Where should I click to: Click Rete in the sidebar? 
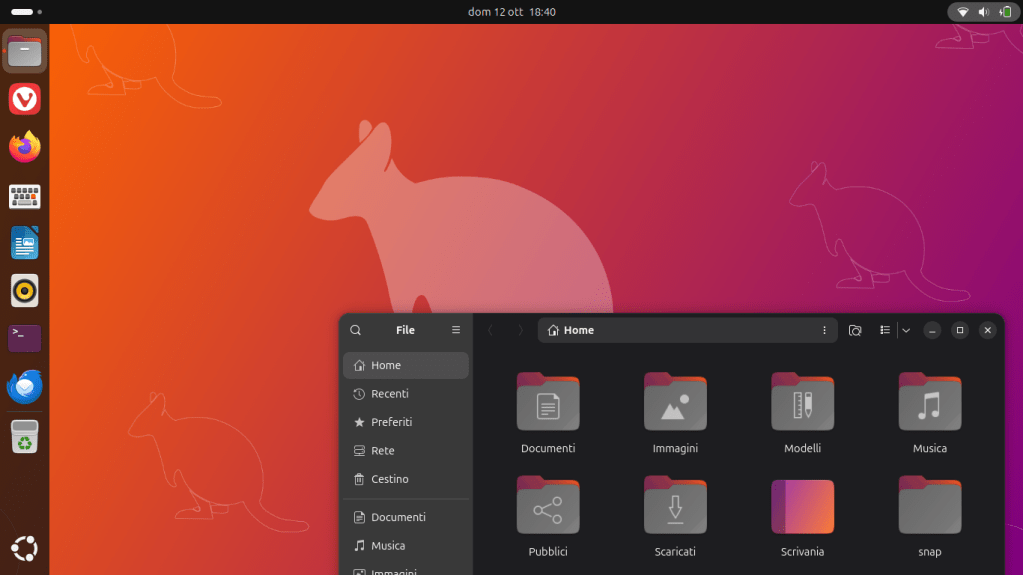382,451
